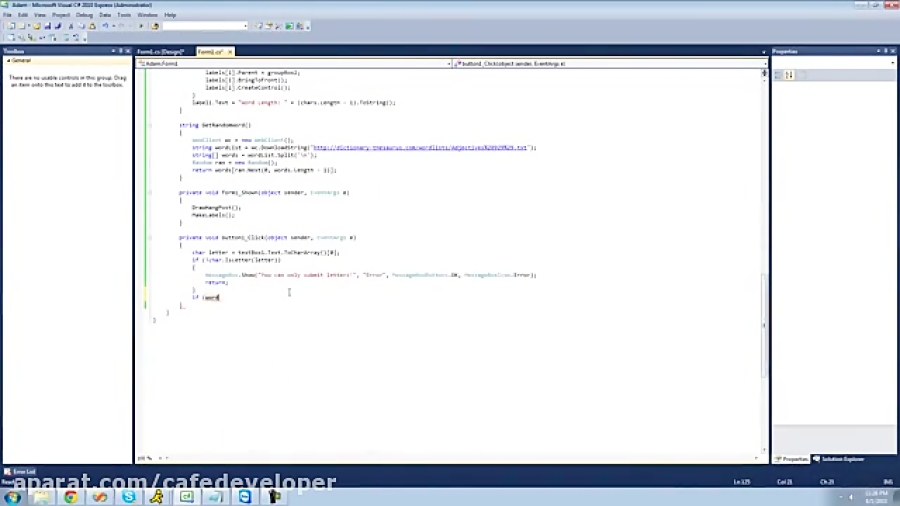Click the Copy toolbar icon

pyautogui.click(x=82, y=26)
